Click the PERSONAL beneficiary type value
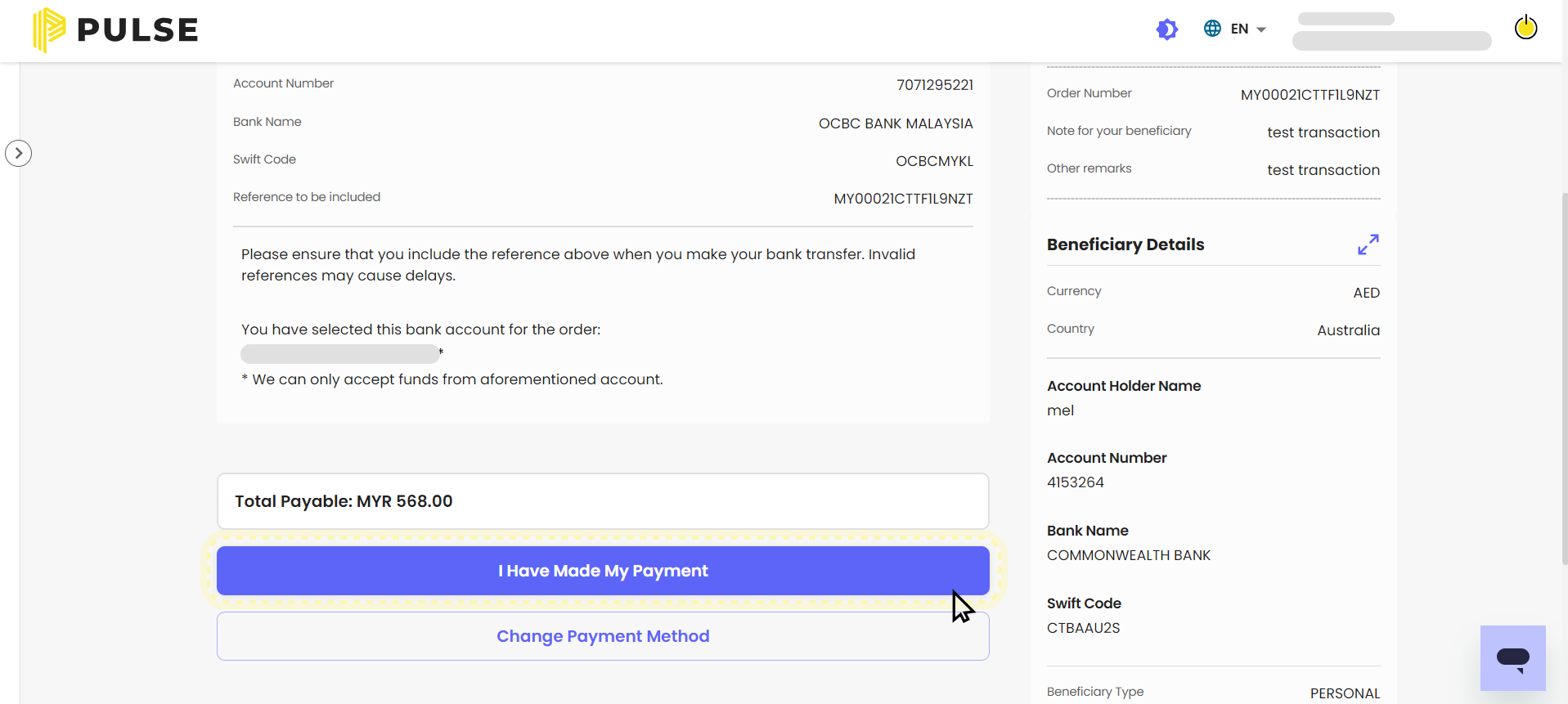The height and width of the screenshot is (704, 1568). click(1345, 693)
